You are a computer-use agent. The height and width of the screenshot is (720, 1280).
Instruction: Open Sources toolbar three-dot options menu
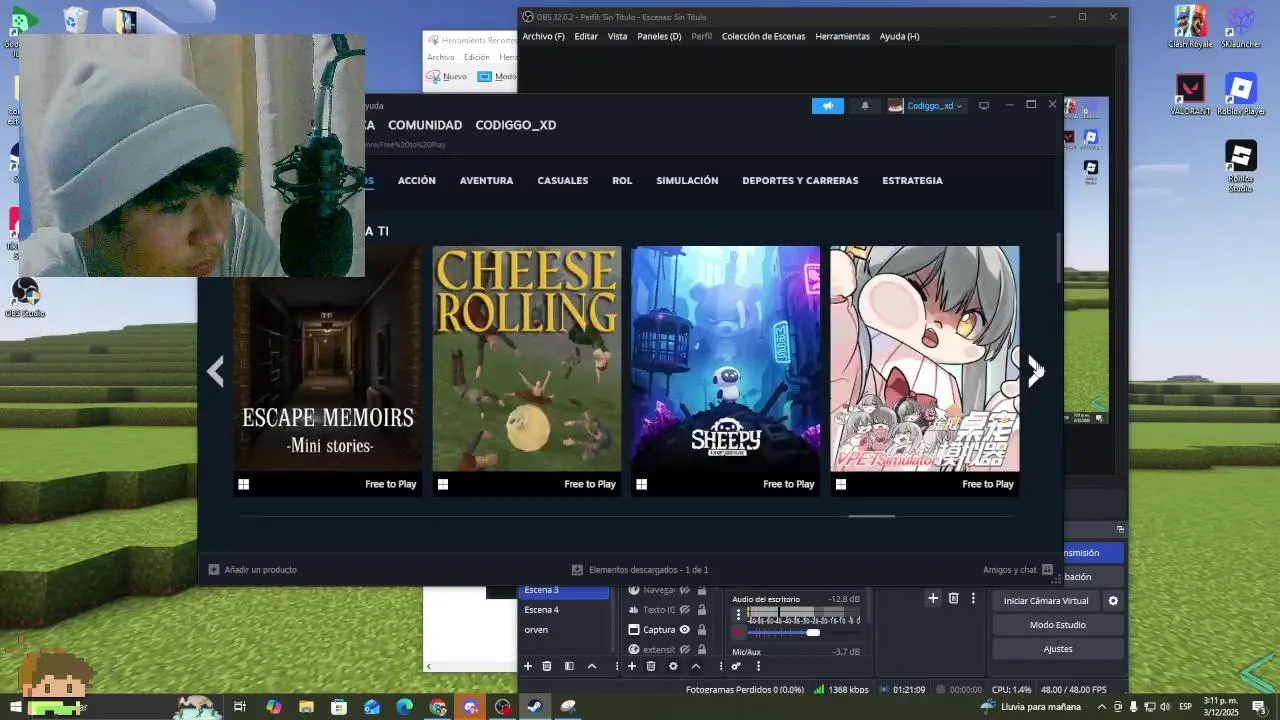[718, 666]
